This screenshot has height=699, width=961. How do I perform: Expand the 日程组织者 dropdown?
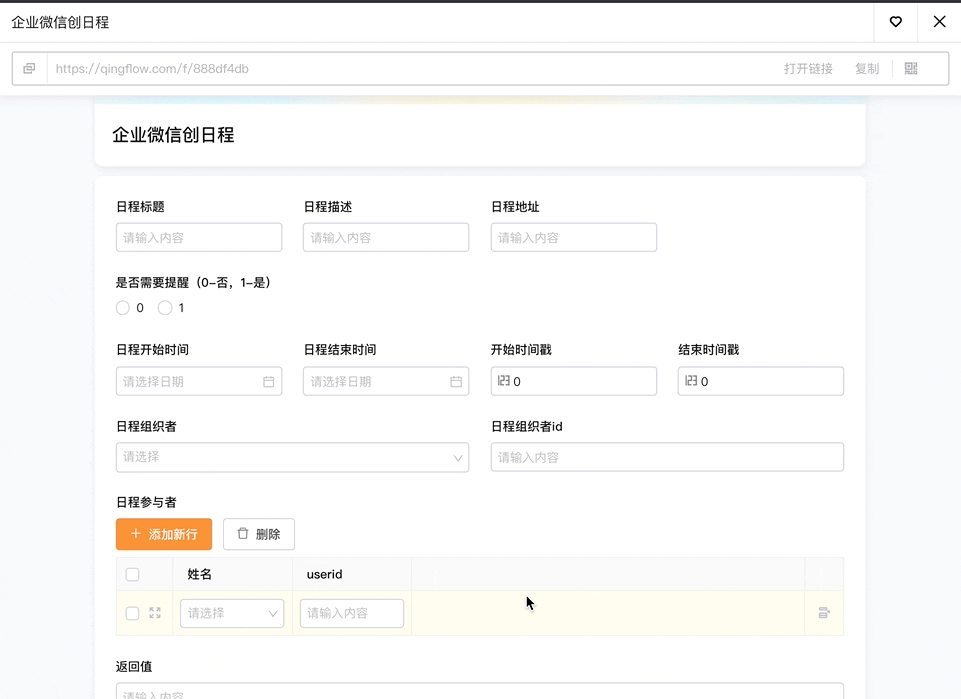coord(292,457)
